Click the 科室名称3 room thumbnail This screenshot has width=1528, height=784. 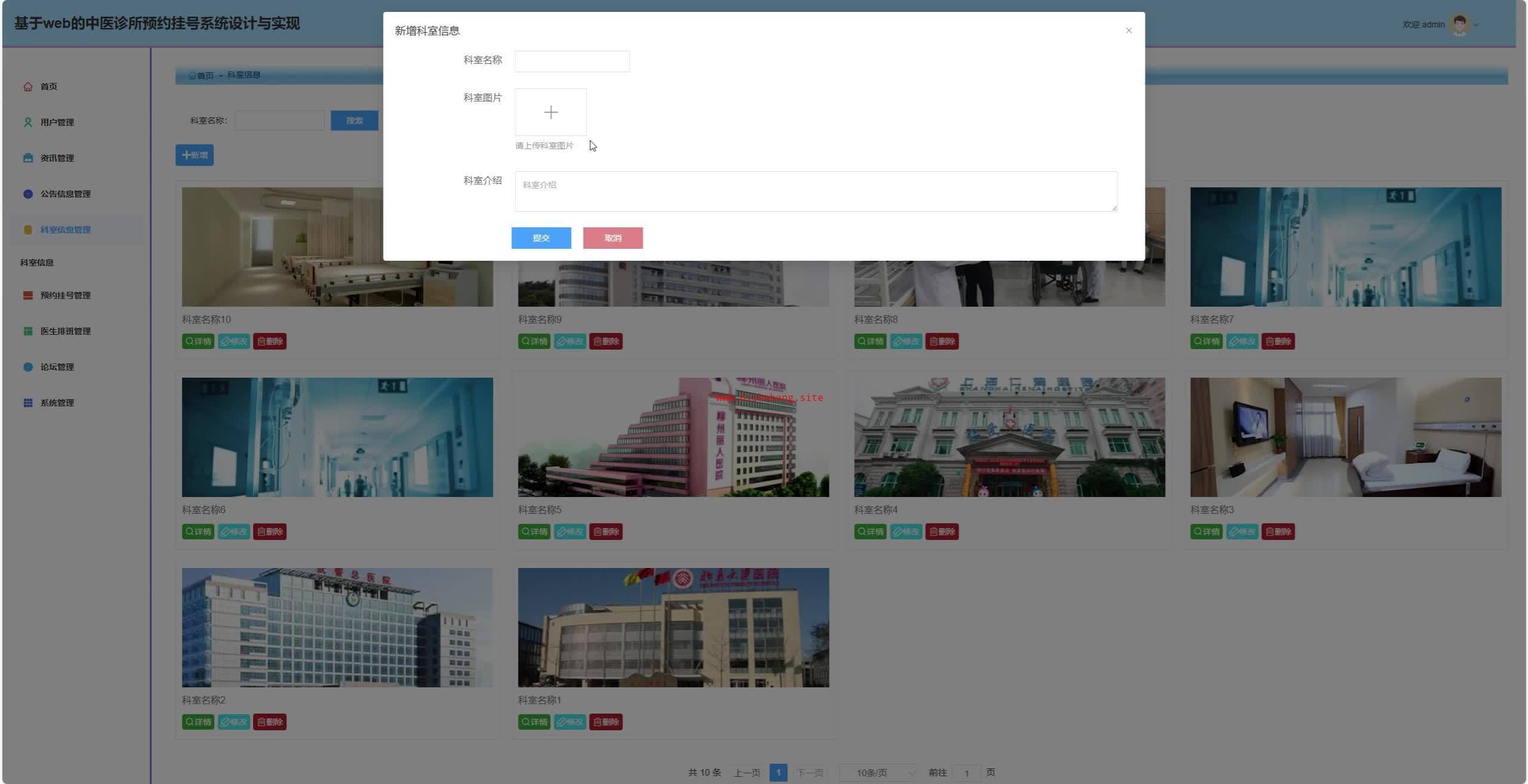pyautogui.click(x=1345, y=437)
